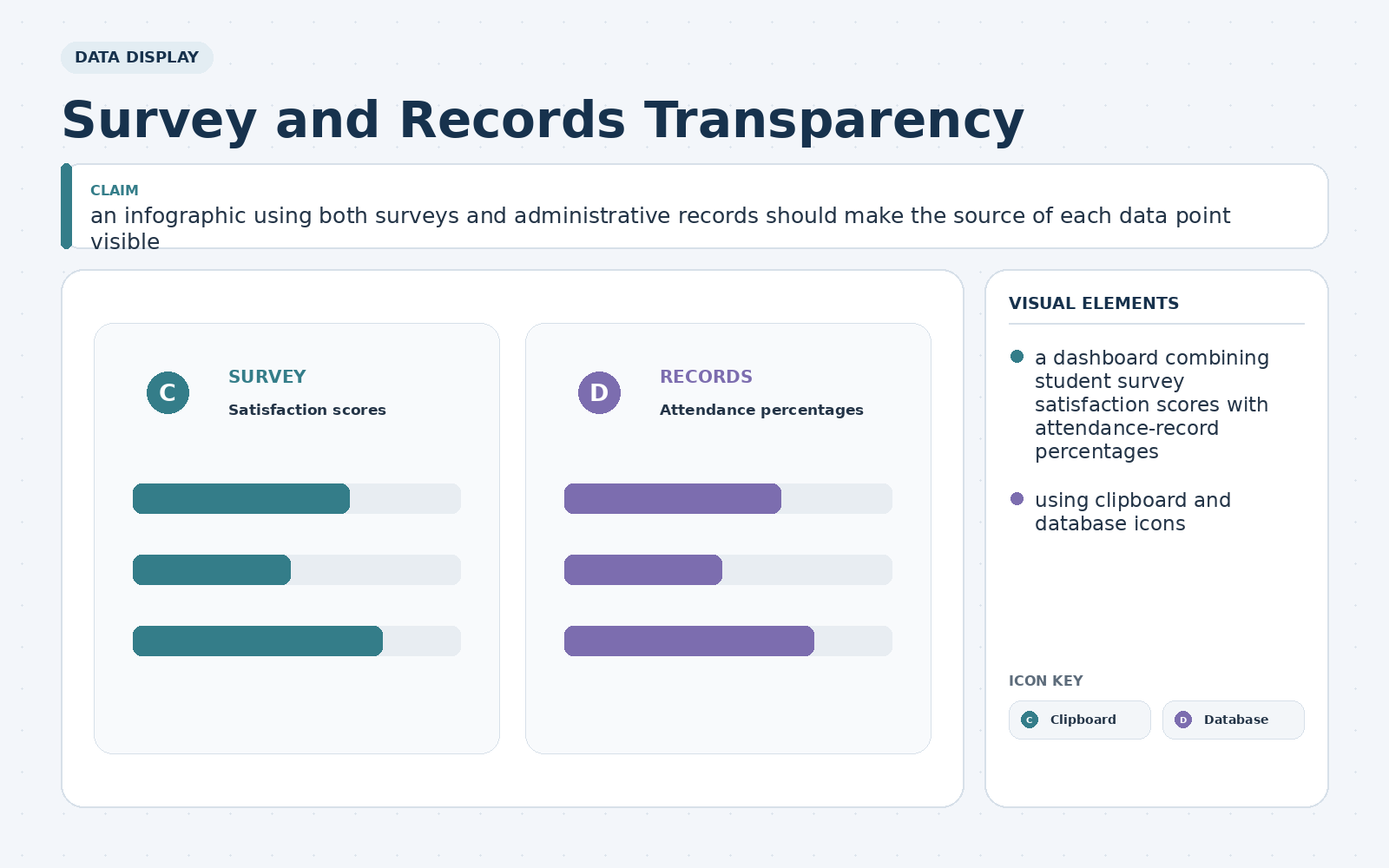Click the mid-length purple records bar

pyautogui.click(x=673, y=498)
